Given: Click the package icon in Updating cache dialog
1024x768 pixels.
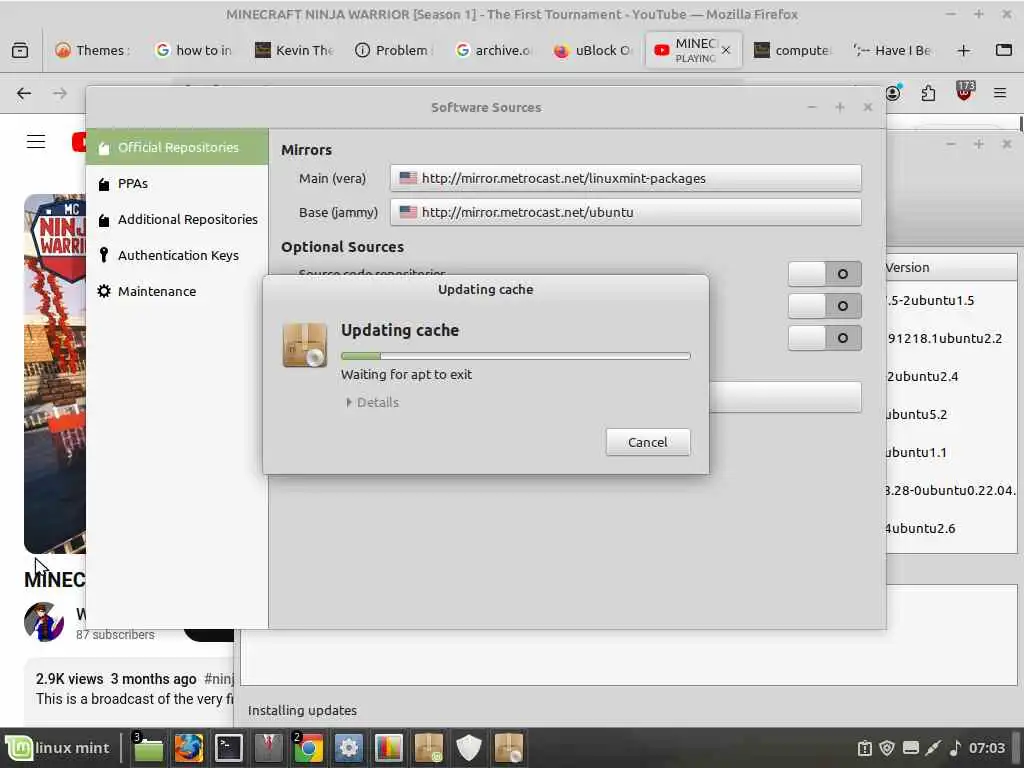Looking at the screenshot, I should tap(304, 345).
